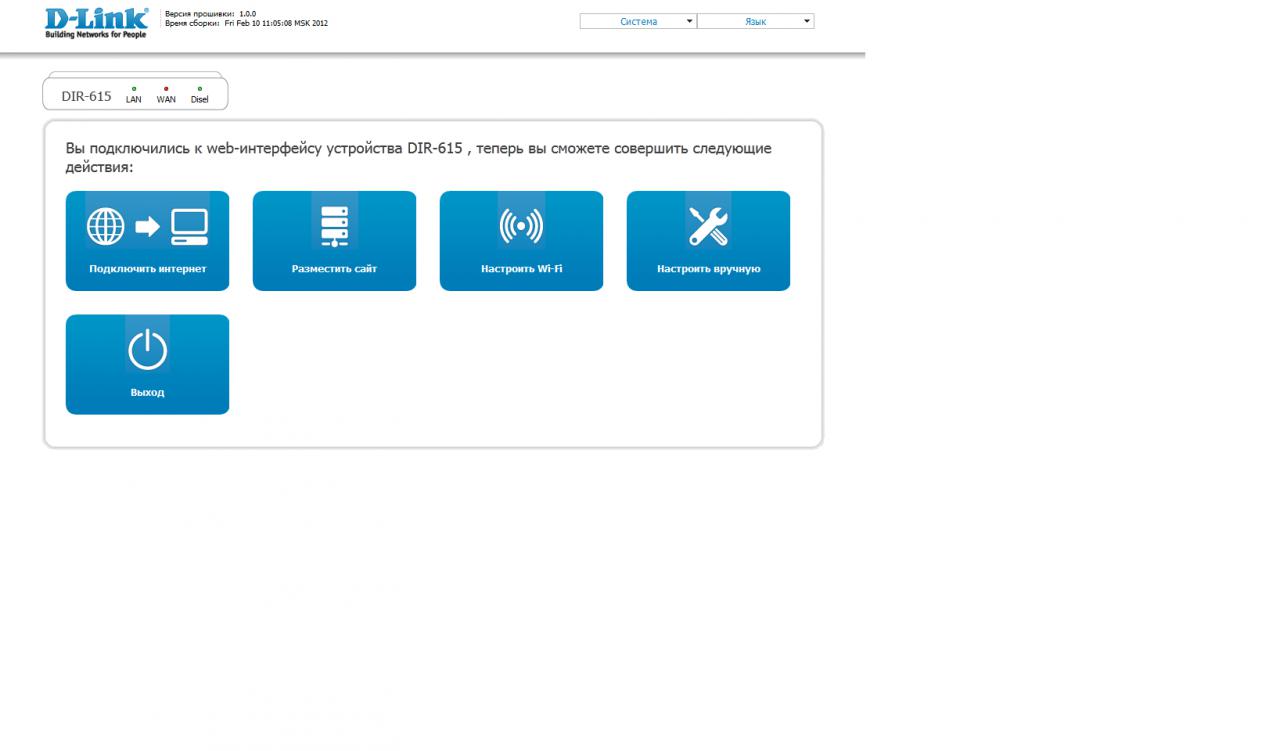Screen dimensions: 1280x751
Task: Launch the Настроить Wi-Fi wireless setup tile
Action: point(521,241)
